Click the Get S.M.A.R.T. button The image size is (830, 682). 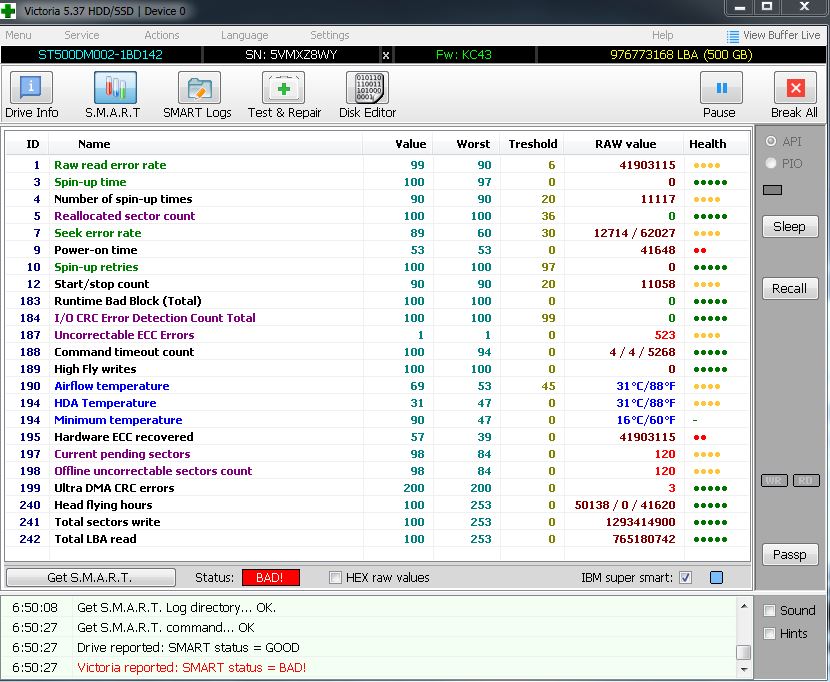(91, 577)
